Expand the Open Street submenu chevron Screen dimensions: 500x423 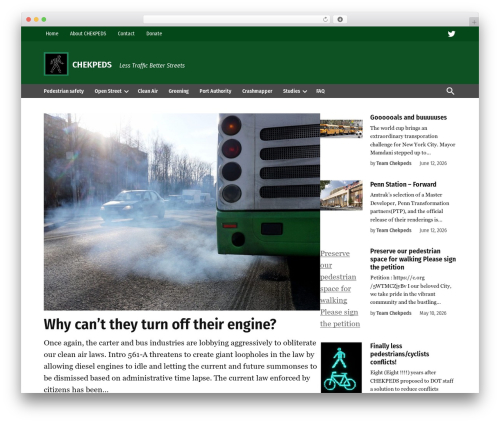tap(126, 91)
